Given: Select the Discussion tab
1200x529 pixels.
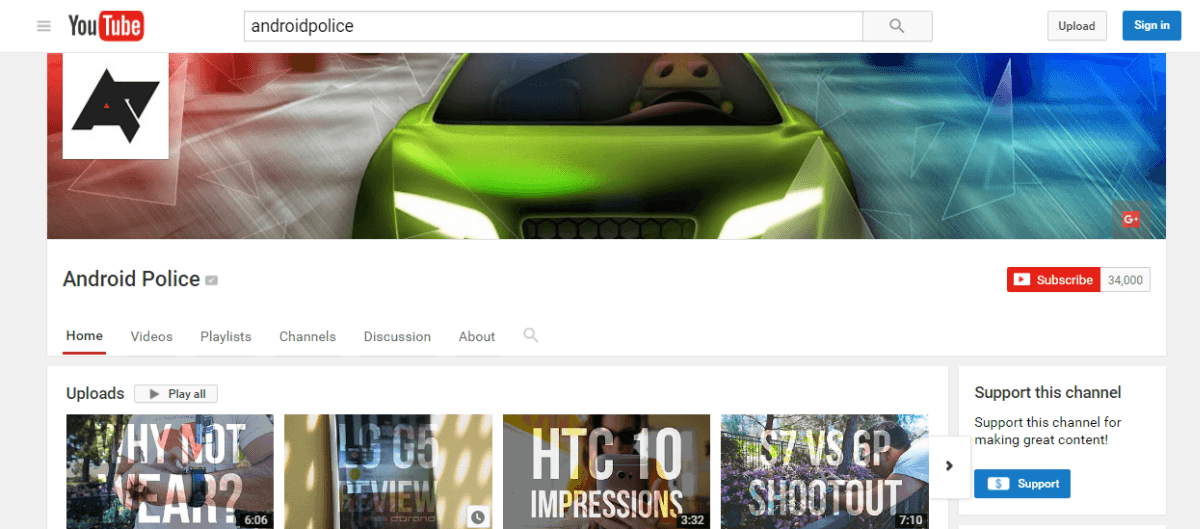Looking at the screenshot, I should tap(397, 337).
